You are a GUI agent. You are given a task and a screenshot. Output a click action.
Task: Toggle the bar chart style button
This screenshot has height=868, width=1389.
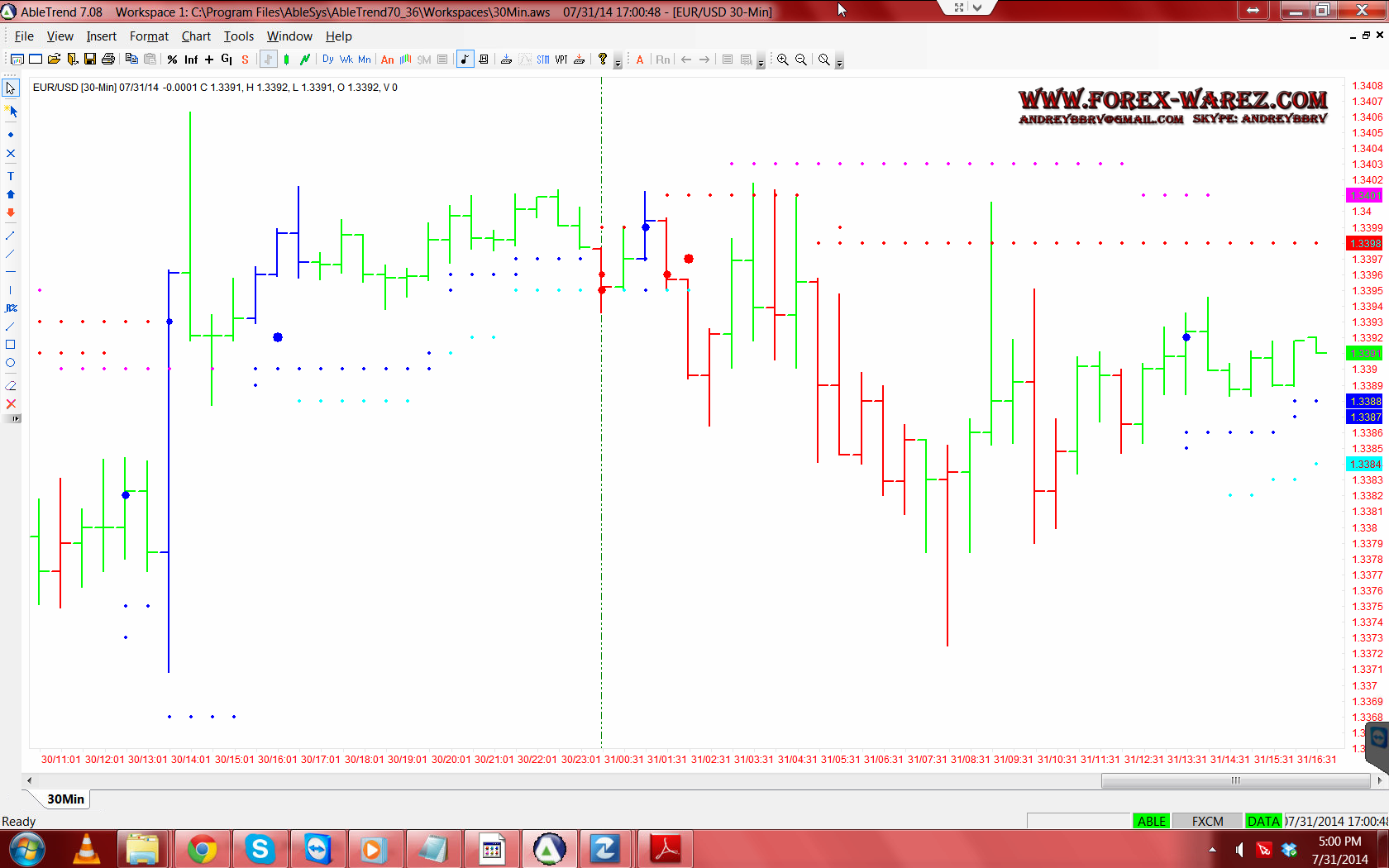click(x=269, y=60)
